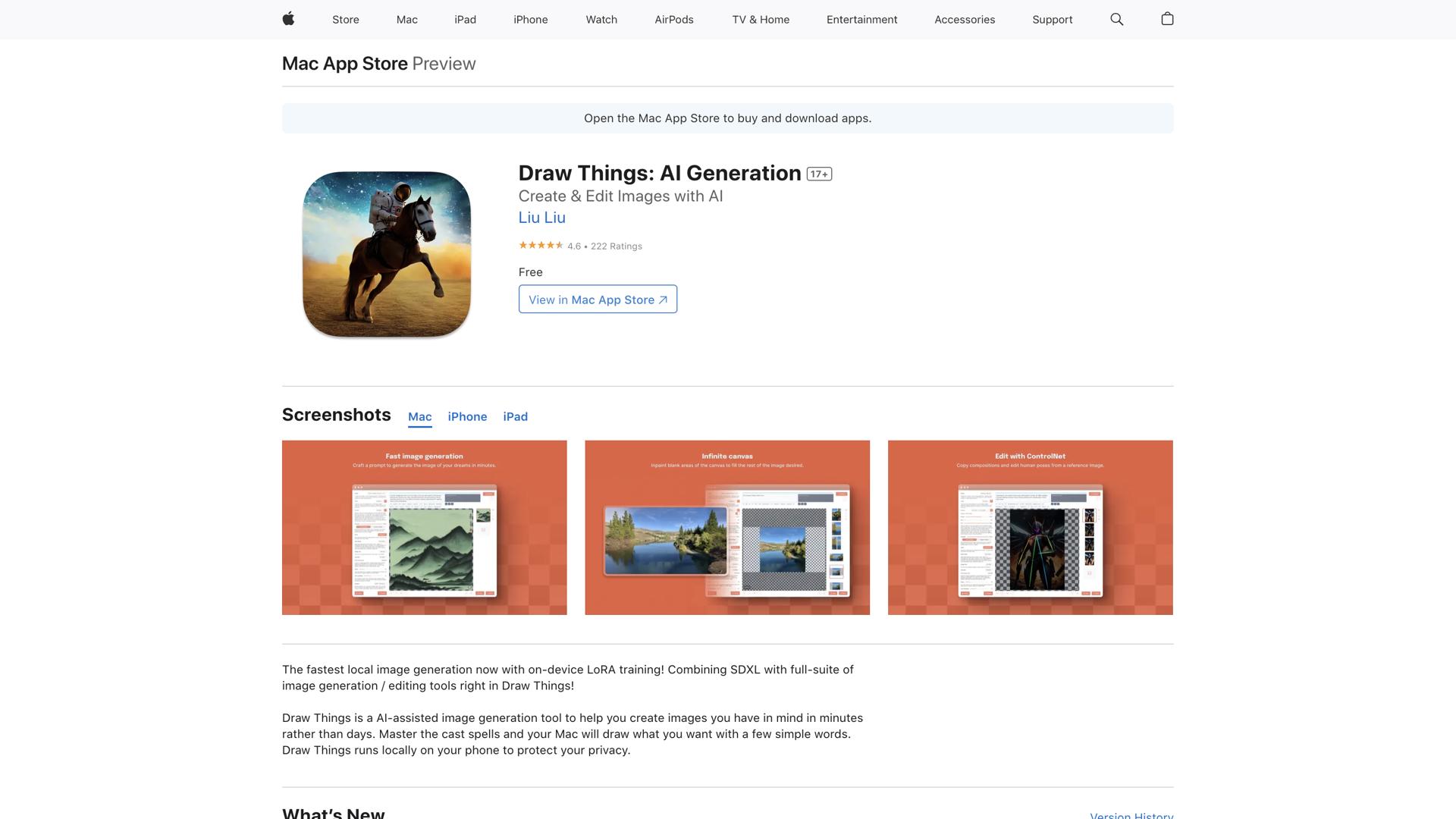
Task: Select the Accessories navigation item
Action: point(964,20)
